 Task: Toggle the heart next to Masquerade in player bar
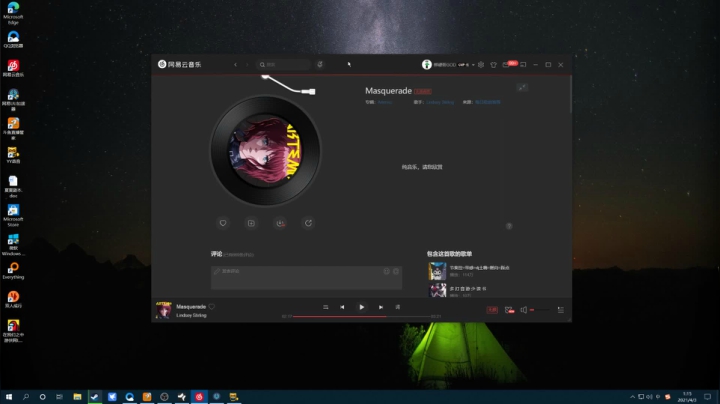[212, 307]
